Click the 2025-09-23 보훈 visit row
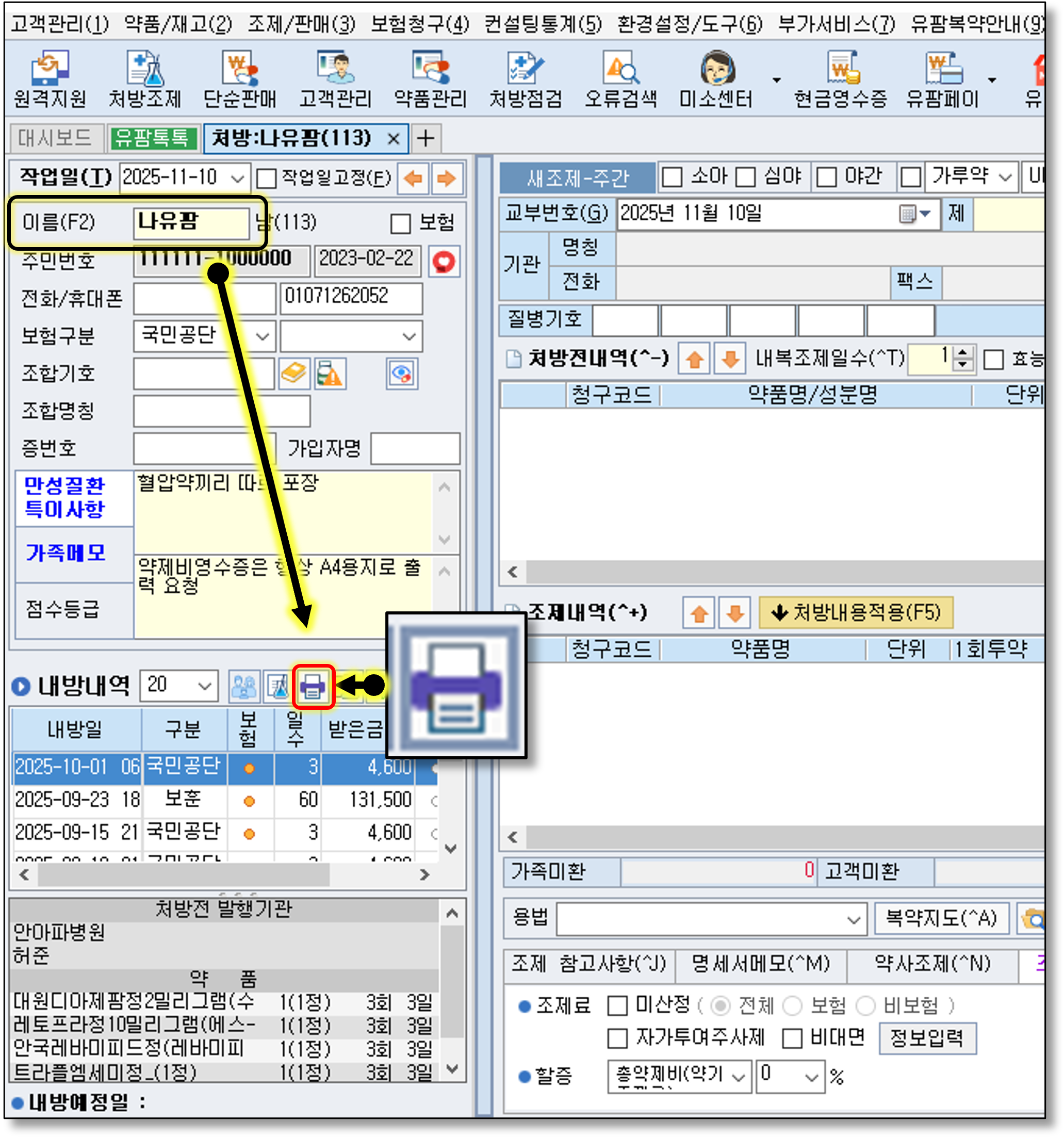Image resolution: width=1064 pixels, height=1137 pixels. pyautogui.click(x=183, y=799)
